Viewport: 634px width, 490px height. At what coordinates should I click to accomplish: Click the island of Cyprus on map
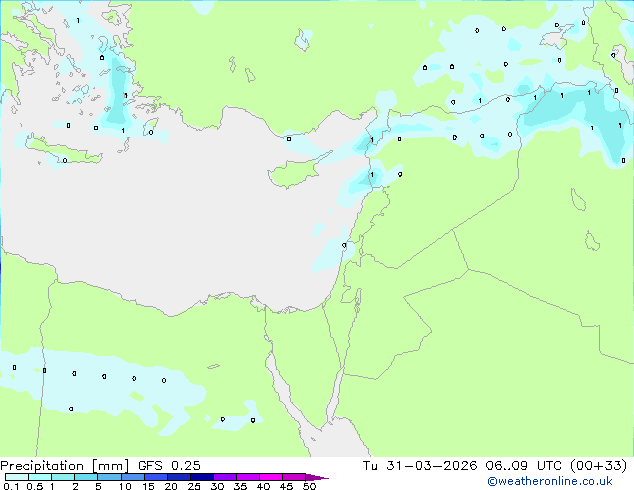[295, 172]
